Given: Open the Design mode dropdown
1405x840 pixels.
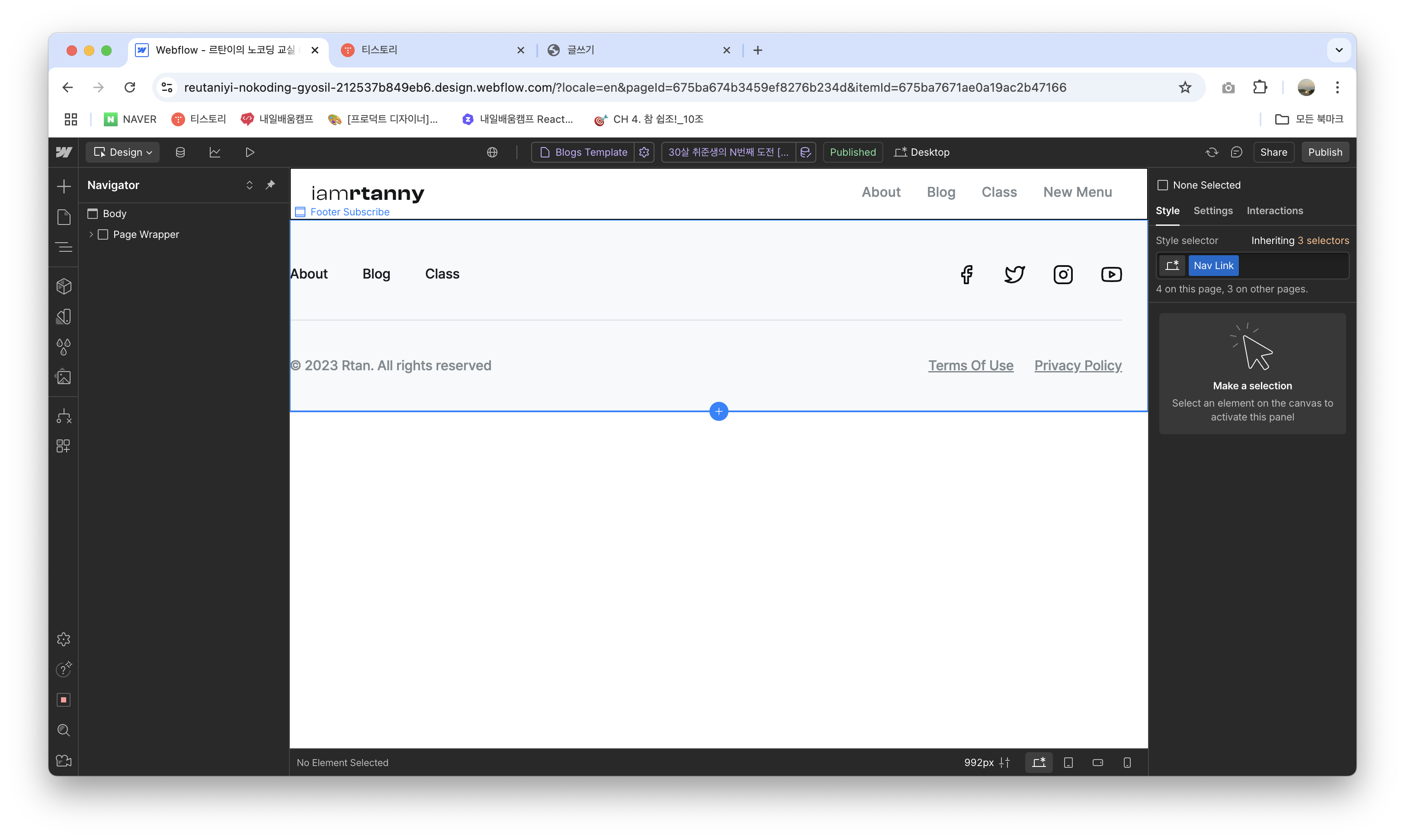Looking at the screenshot, I should click(123, 152).
